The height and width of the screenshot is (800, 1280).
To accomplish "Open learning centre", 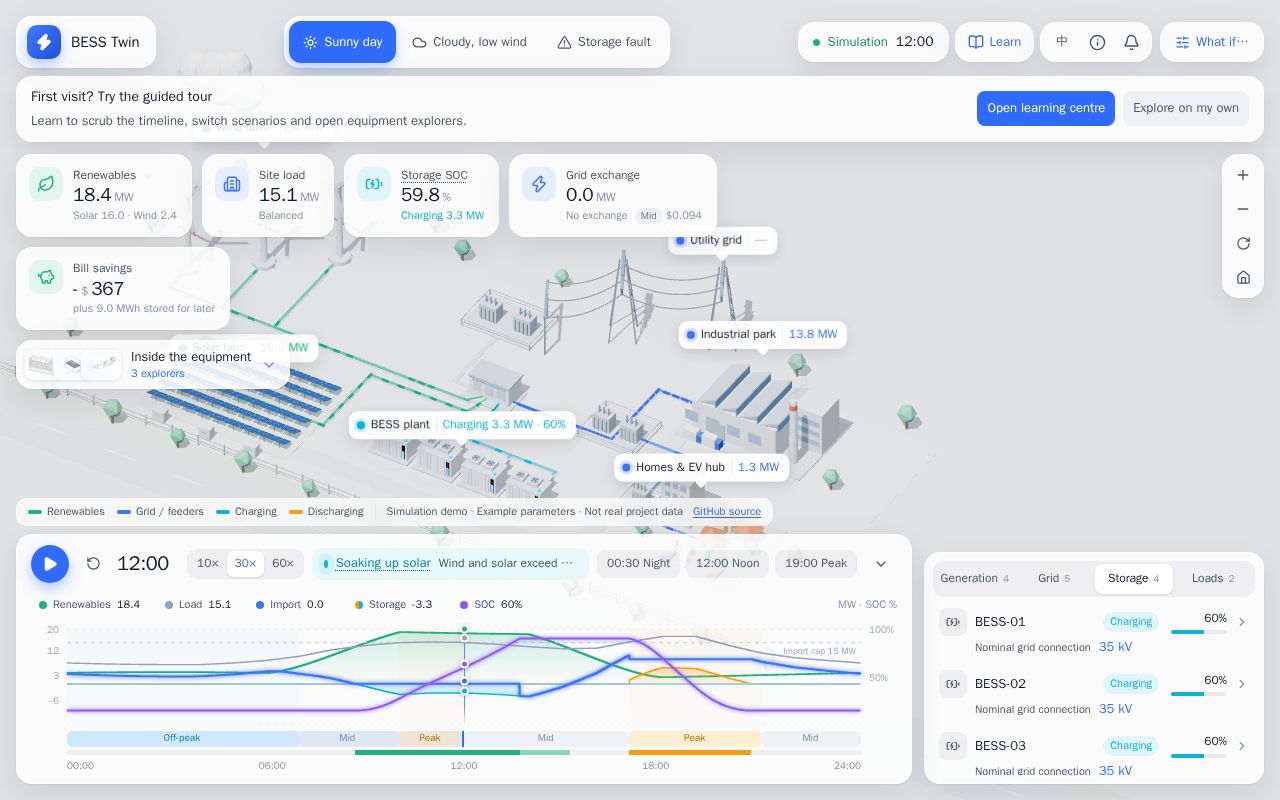I will click(x=1046, y=109).
